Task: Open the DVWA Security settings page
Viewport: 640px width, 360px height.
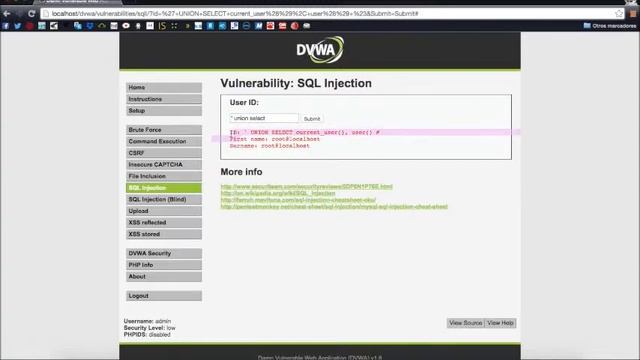Action: point(164,253)
